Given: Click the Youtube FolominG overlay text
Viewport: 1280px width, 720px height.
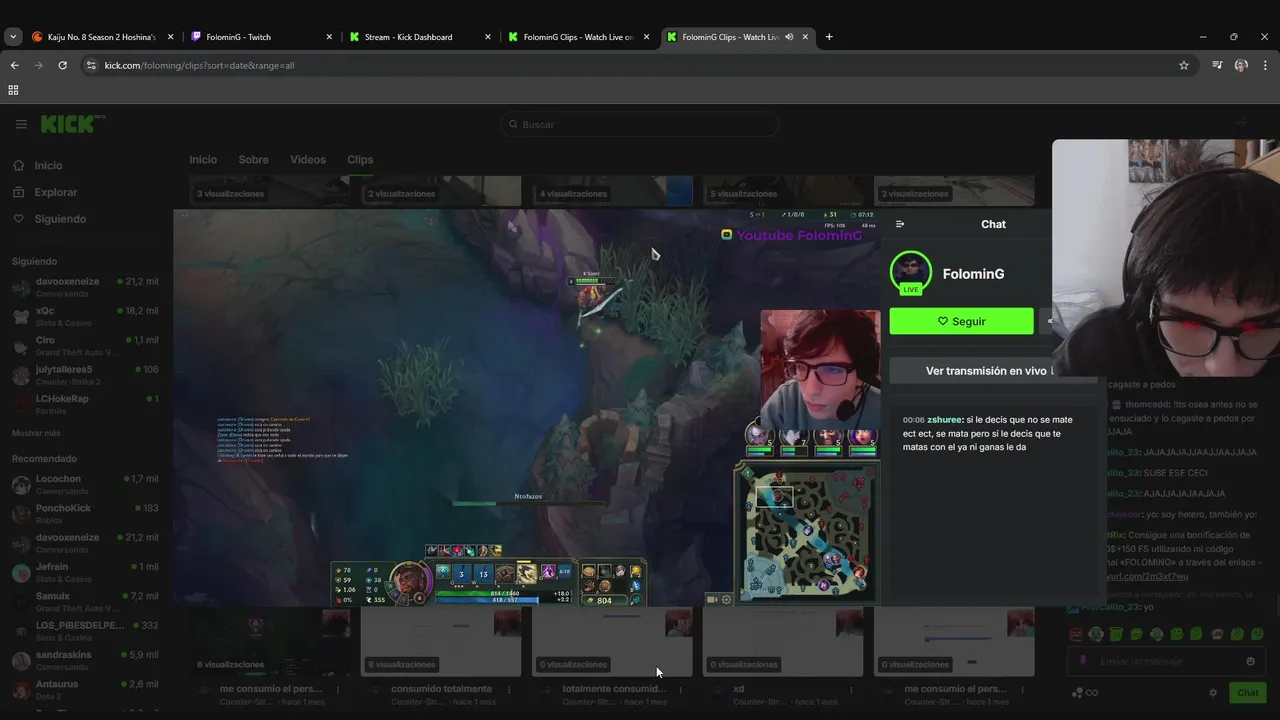Looking at the screenshot, I should click(x=799, y=235).
